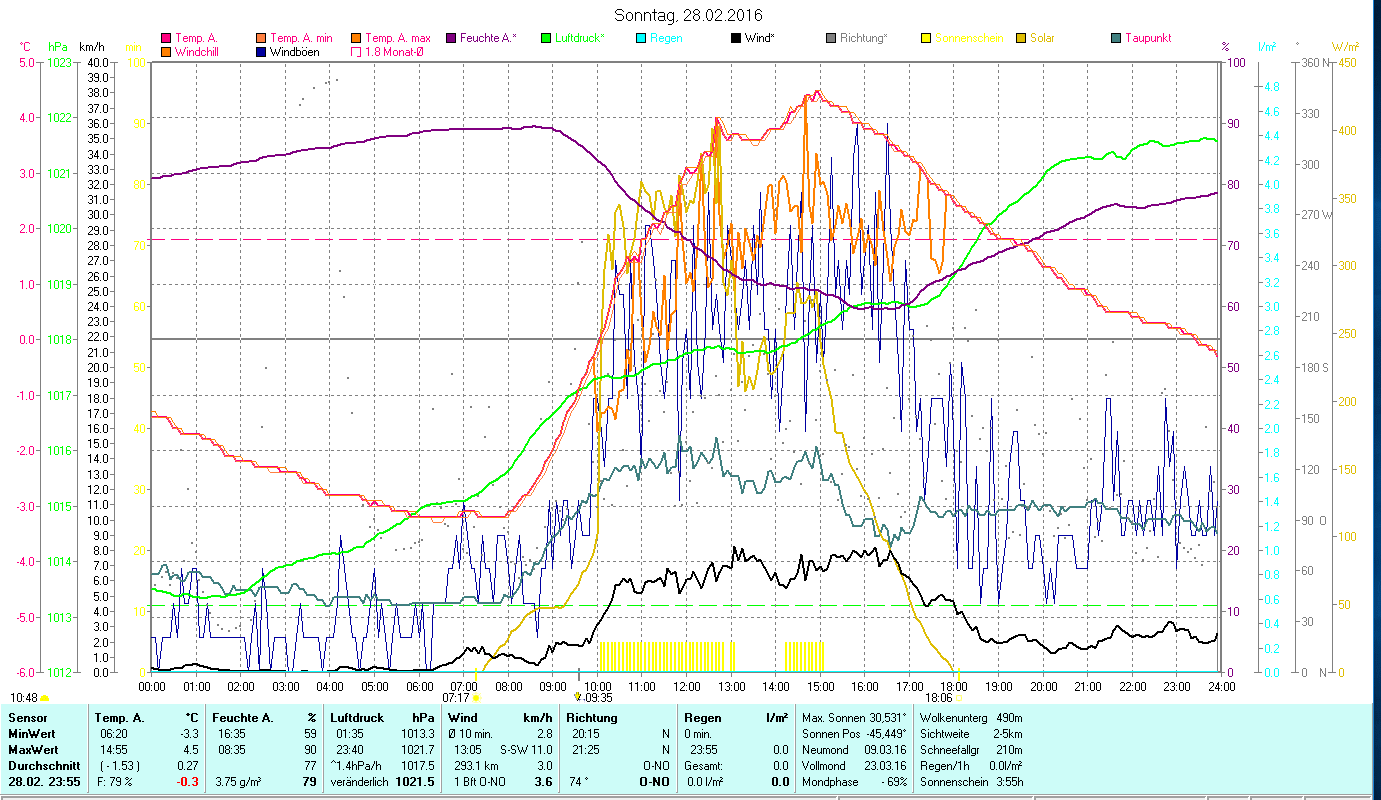The width and height of the screenshot is (1381, 800).
Task: Click the 07:17 sunrise marker on the time axis
Action: pos(456,698)
